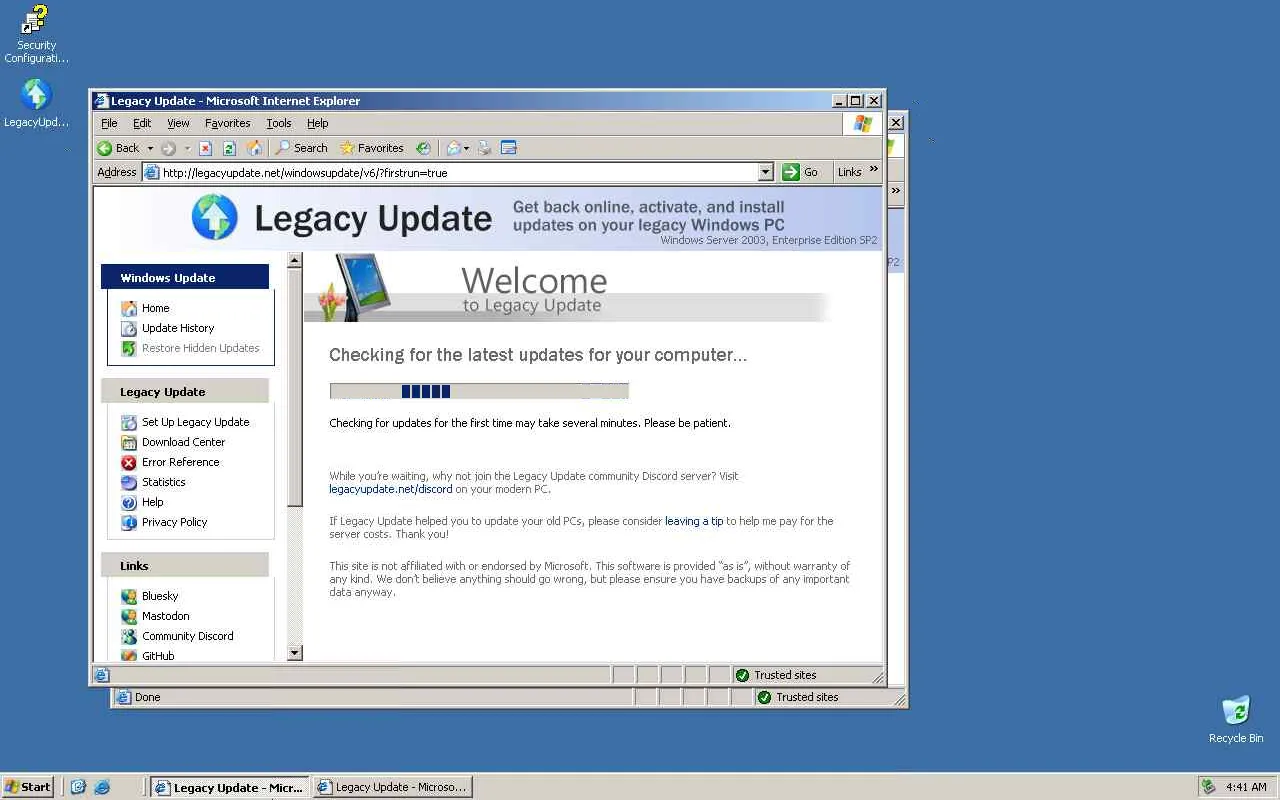Expand the Mail button dropdown arrow
Image resolution: width=1280 pixels, height=800 pixels.
(x=466, y=148)
